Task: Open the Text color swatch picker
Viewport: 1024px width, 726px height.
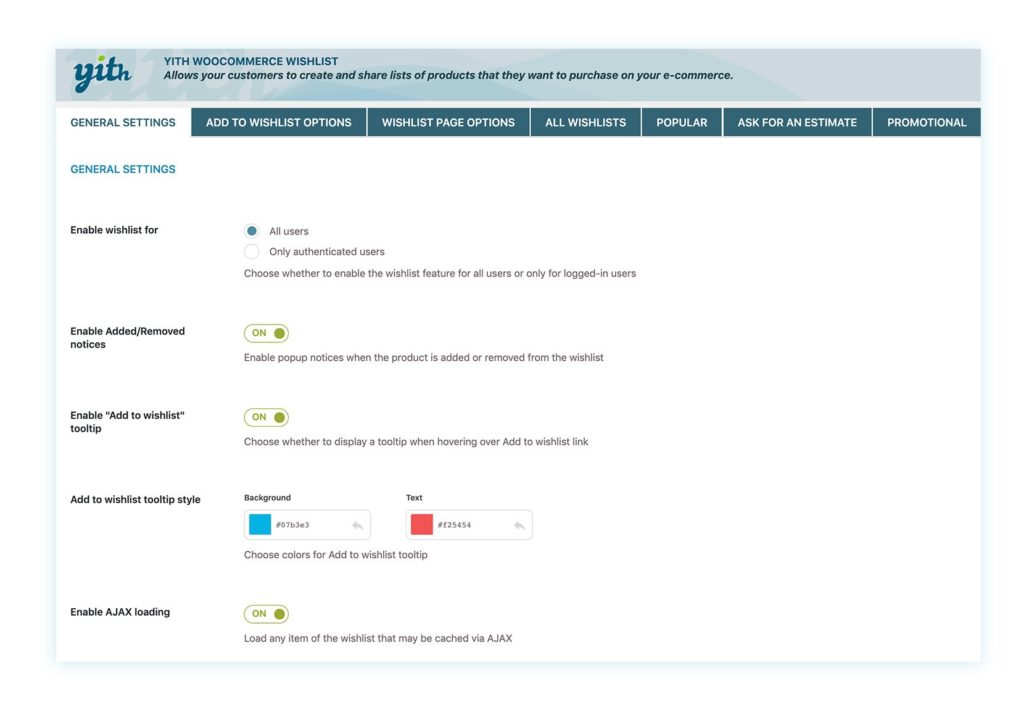Action: click(x=422, y=524)
